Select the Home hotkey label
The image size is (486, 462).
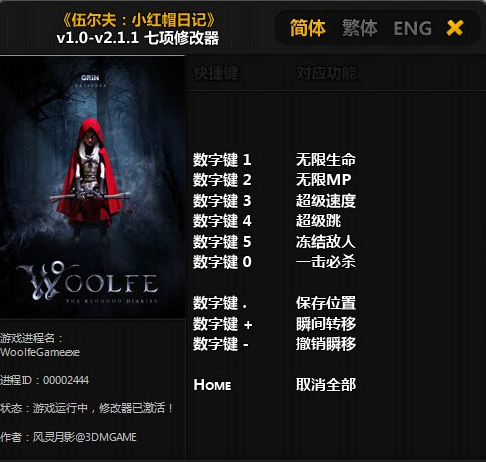(212, 385)
